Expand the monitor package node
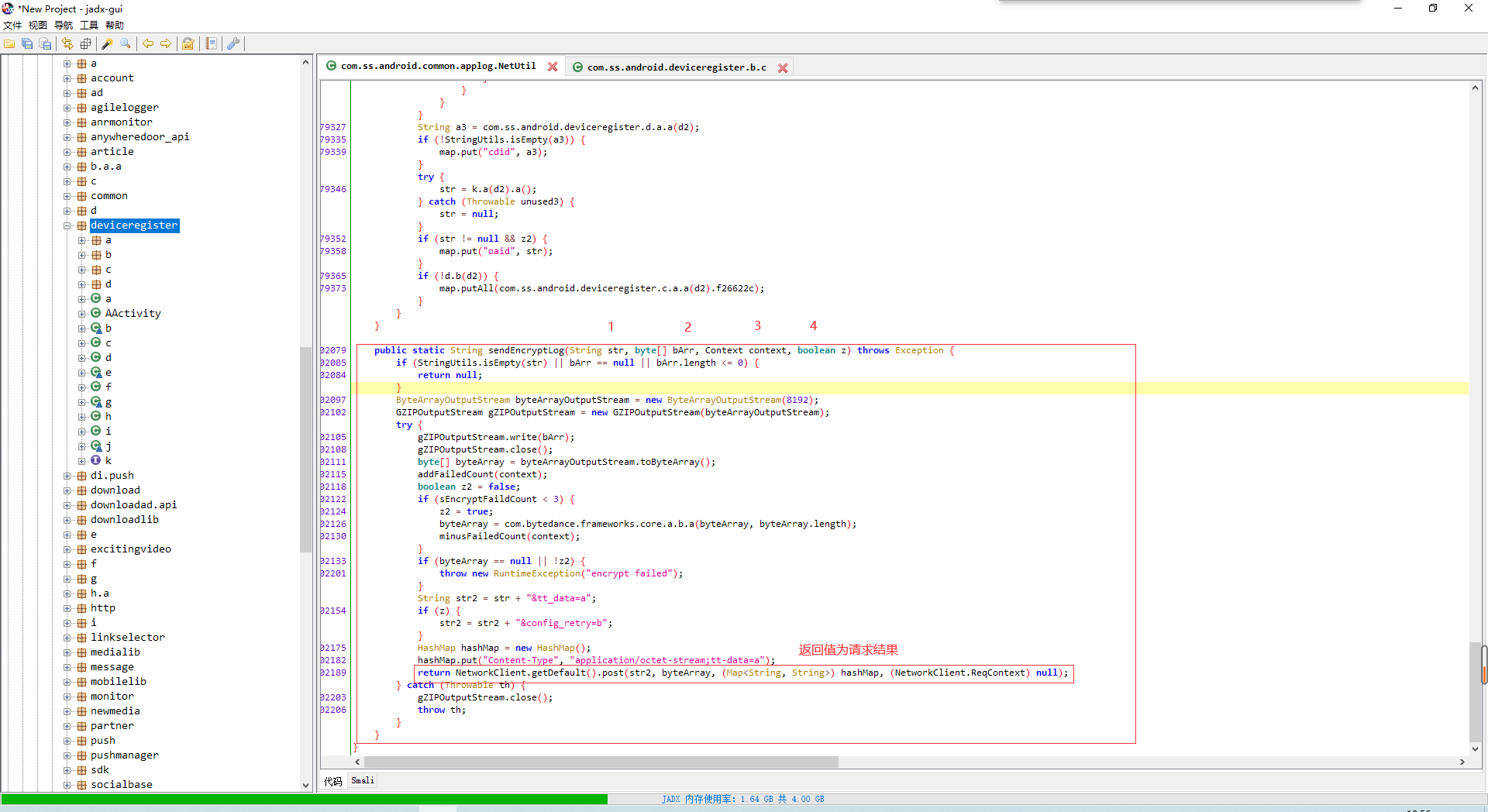This screenshot has height=812, width=1488. tap(67, 697)
